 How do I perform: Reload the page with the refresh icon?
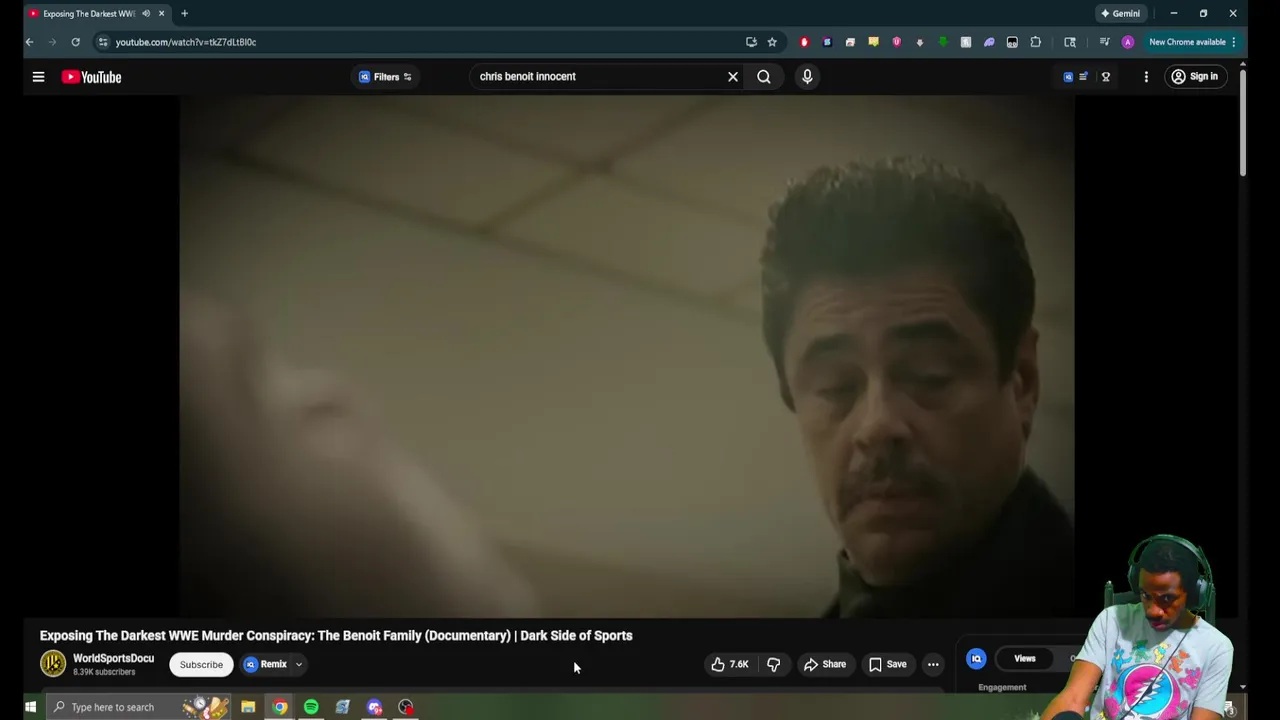point(75,42)
